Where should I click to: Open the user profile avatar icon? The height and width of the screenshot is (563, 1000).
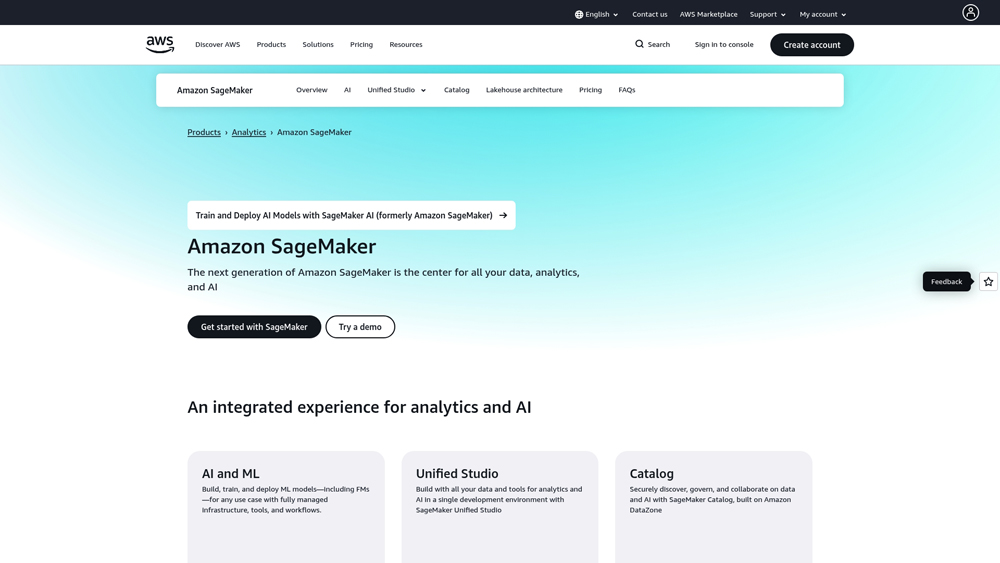pyautogui.click(x=970, y=13)
